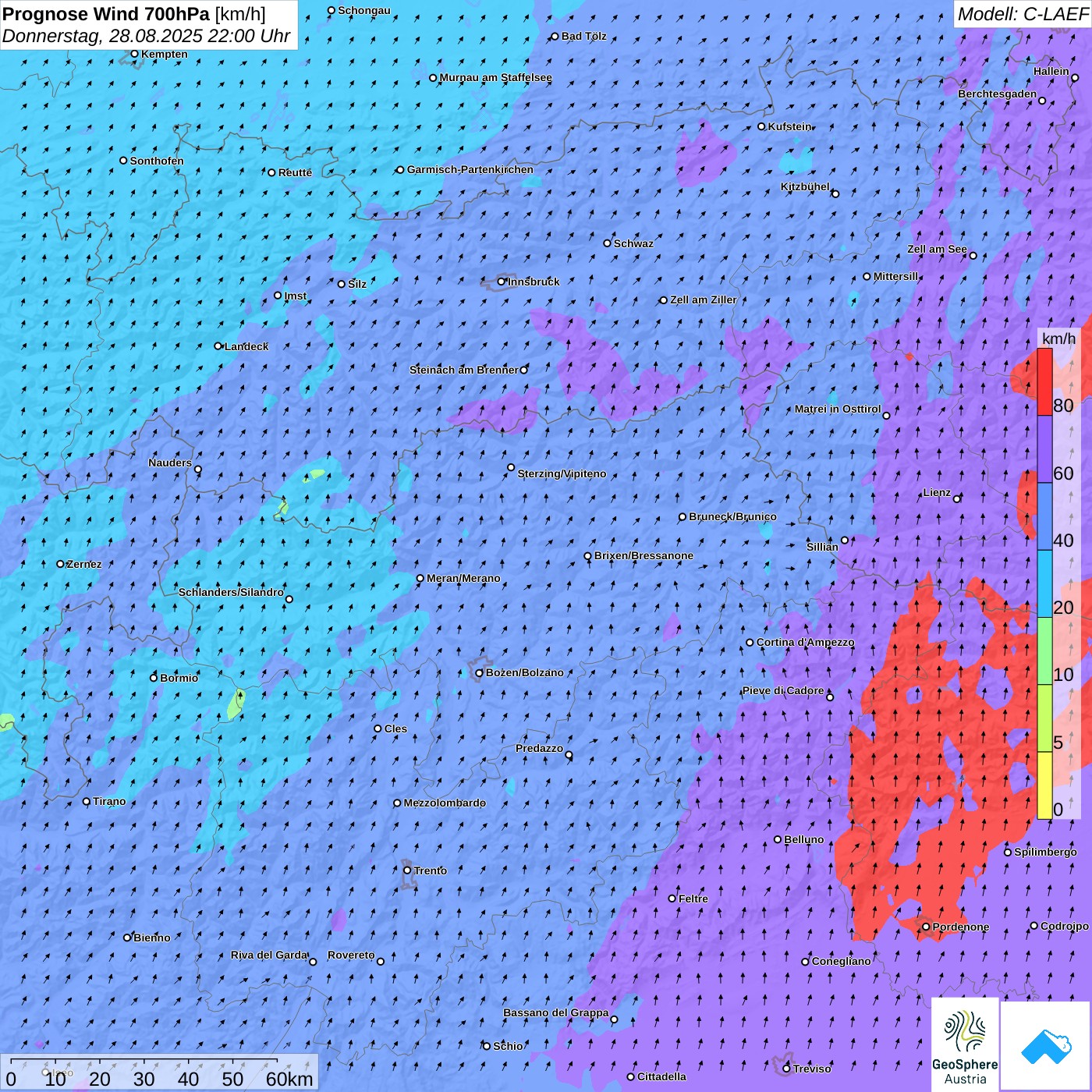Click the Cittadella city label
This screenshot has width=1092, height=1092.
tap(661, 1076)
